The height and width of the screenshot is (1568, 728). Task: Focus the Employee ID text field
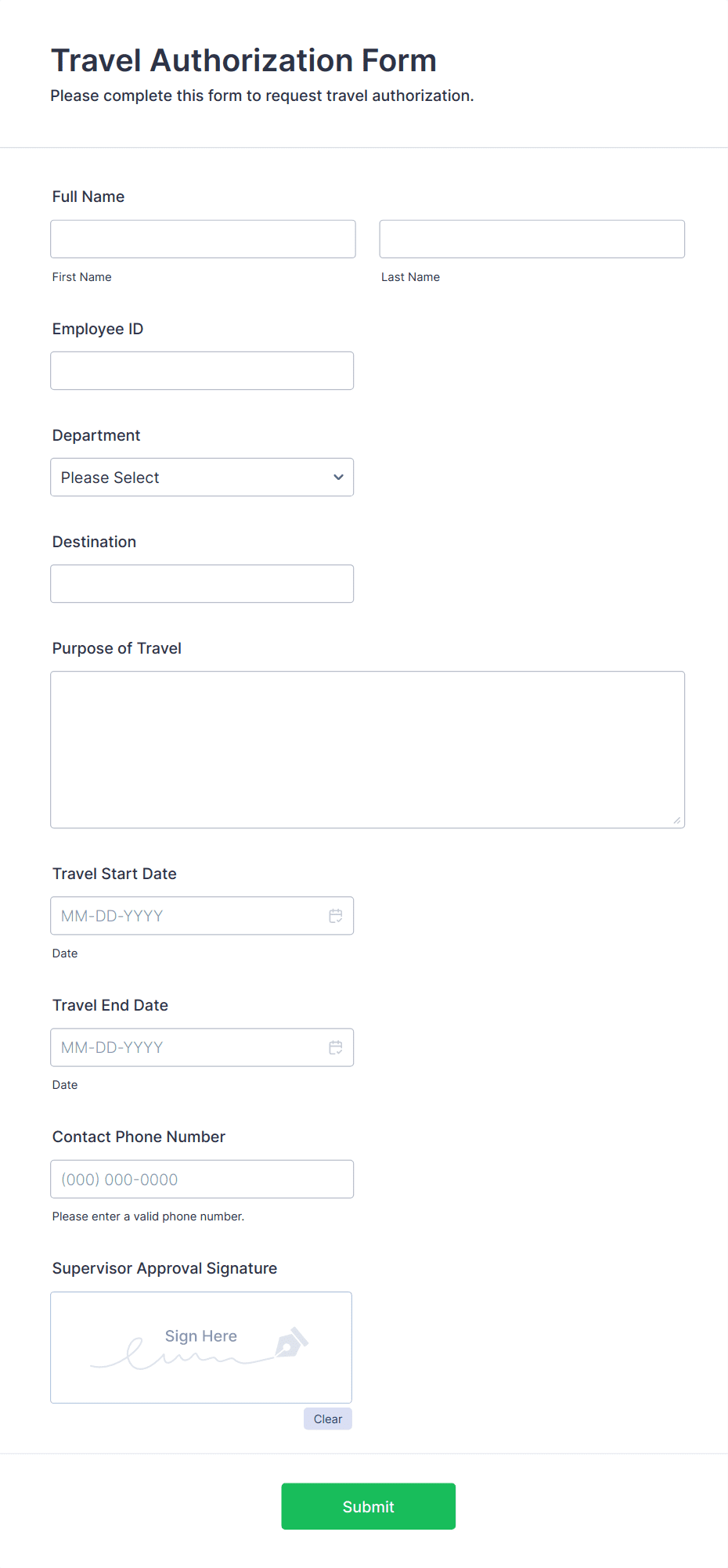click(x=202, y=371)
